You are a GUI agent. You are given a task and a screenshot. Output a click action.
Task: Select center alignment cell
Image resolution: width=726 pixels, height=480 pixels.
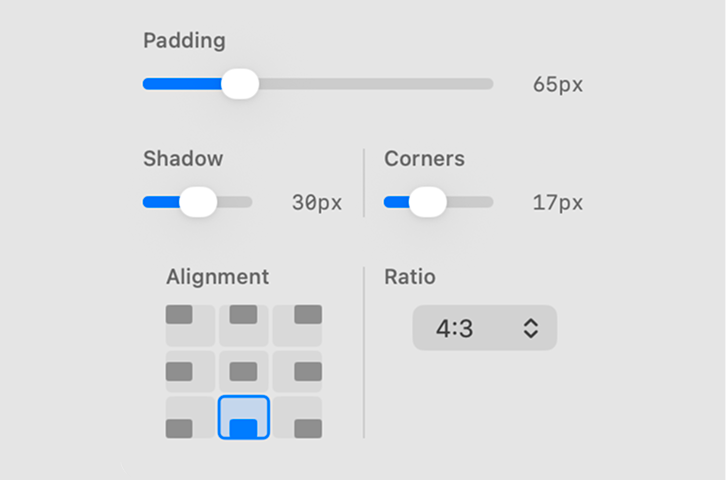pos(244,371)
